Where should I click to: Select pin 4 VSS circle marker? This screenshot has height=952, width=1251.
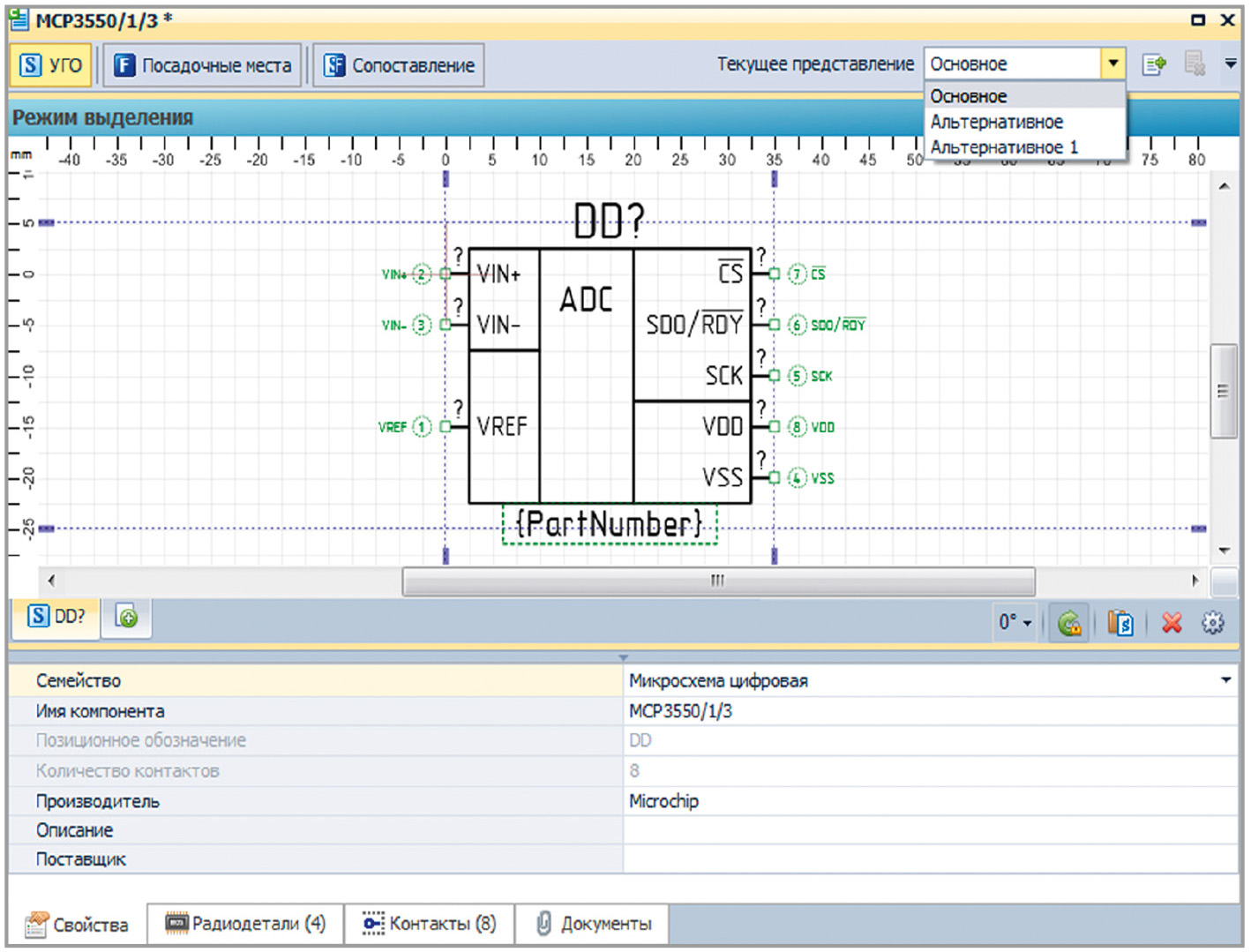pyautogui.click(x=797, y=478)
